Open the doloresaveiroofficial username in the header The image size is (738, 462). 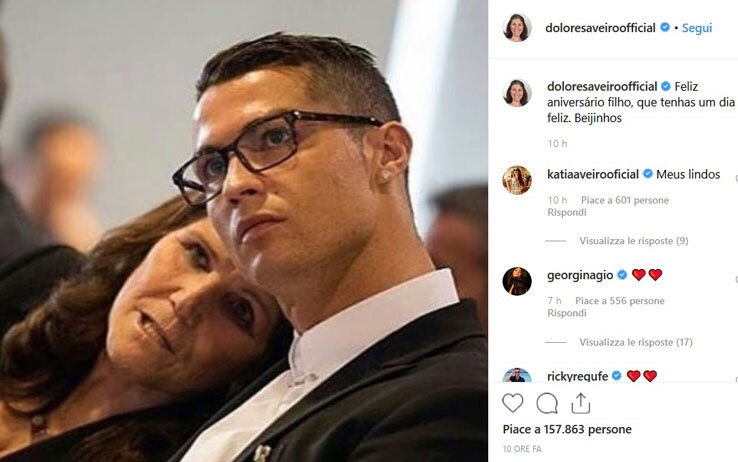[x=600, y=28]
